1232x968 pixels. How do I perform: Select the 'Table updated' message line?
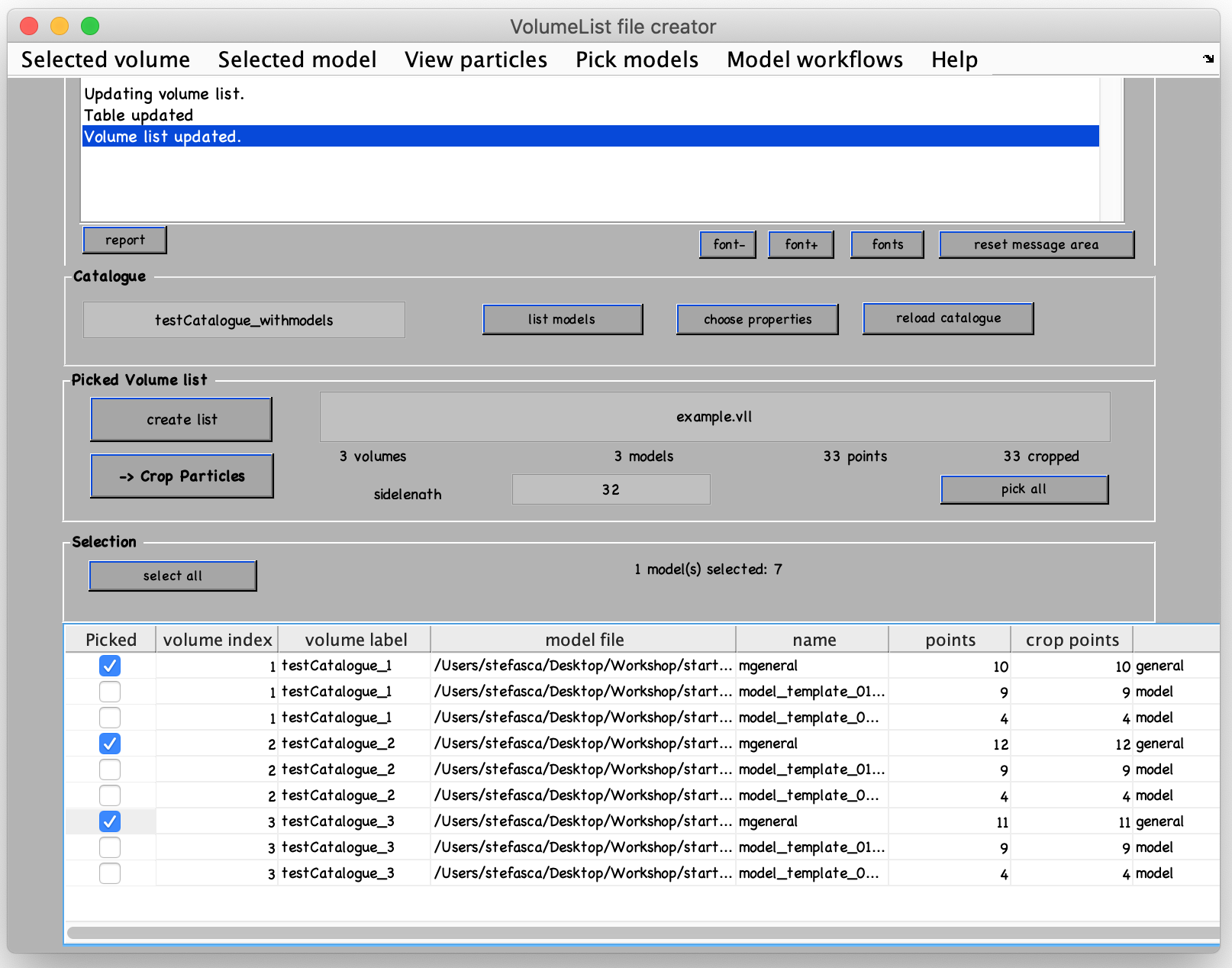590,115
